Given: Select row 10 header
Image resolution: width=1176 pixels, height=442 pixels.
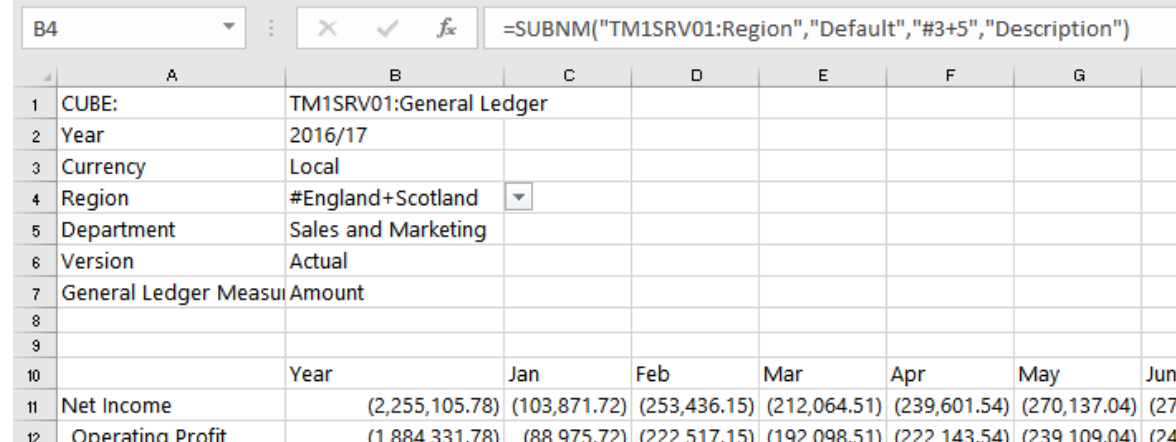Looking at the screenshot, I should coord(35,374).
